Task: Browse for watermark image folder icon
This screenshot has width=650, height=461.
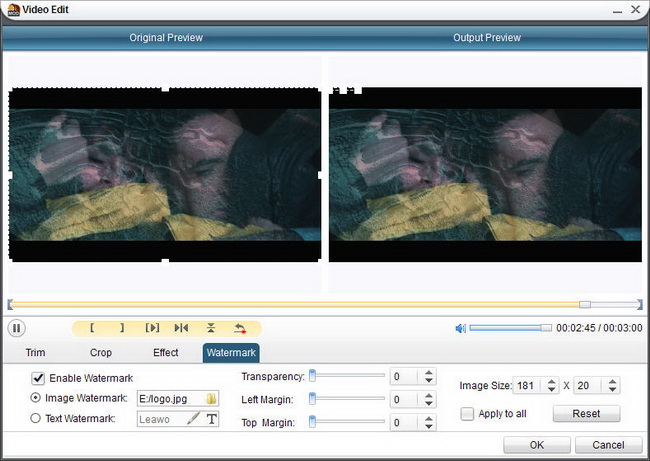Action: pyautogui.click(x=211, y=399)
